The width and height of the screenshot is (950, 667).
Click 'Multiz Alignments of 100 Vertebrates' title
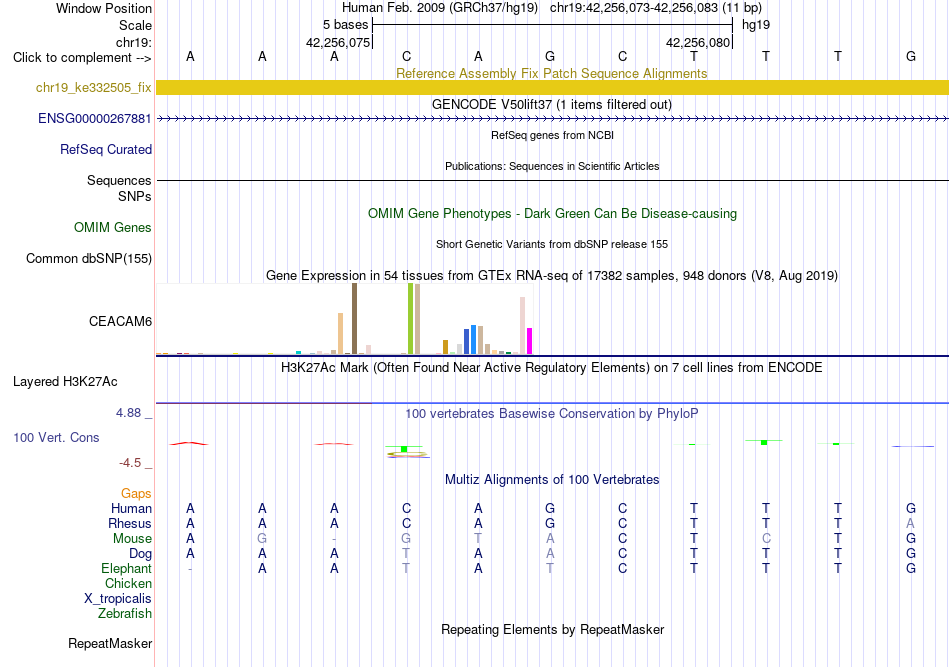[x=552, y=480]
